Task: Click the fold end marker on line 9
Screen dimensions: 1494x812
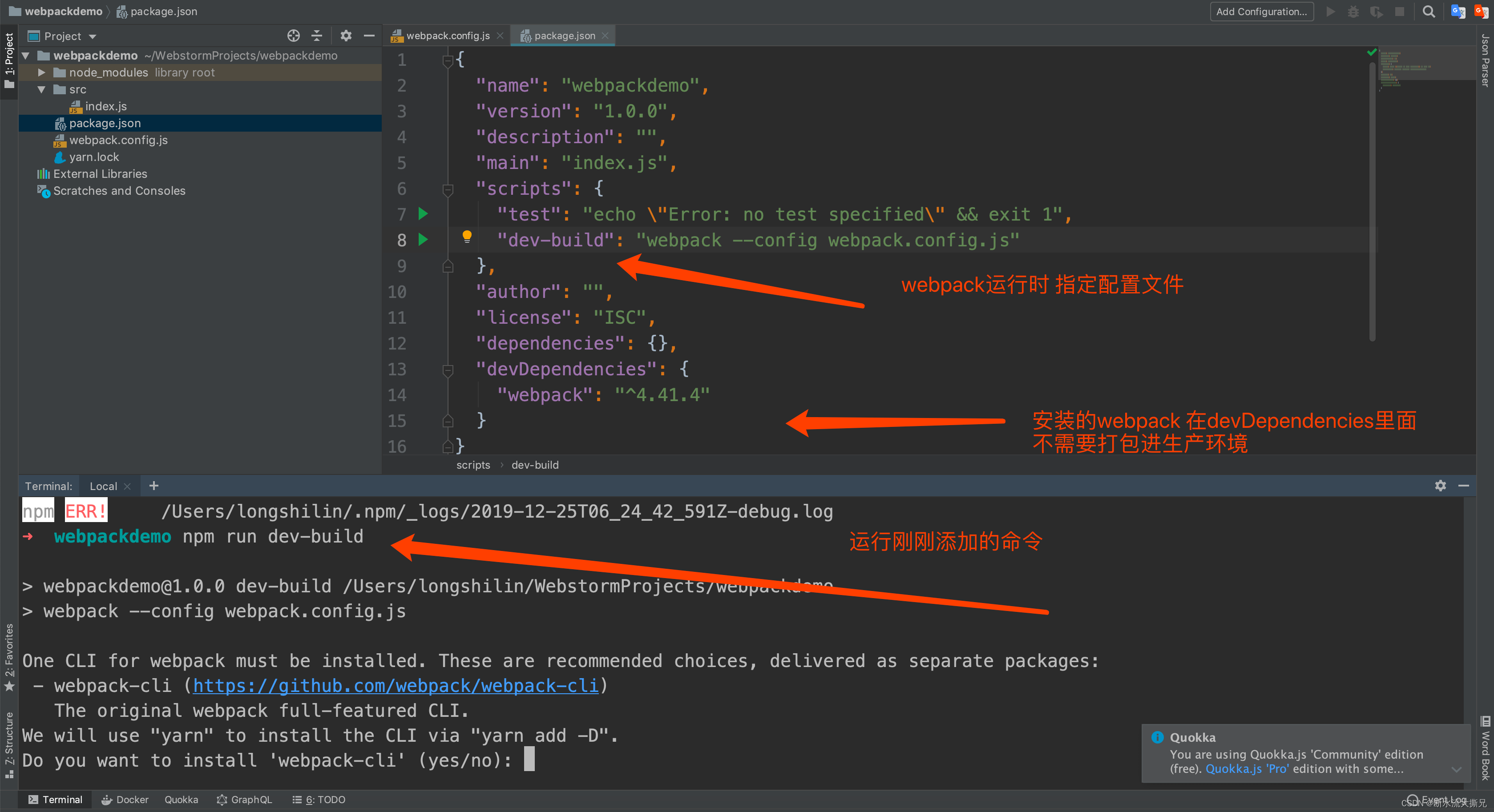Action: [x=448, y=266]
